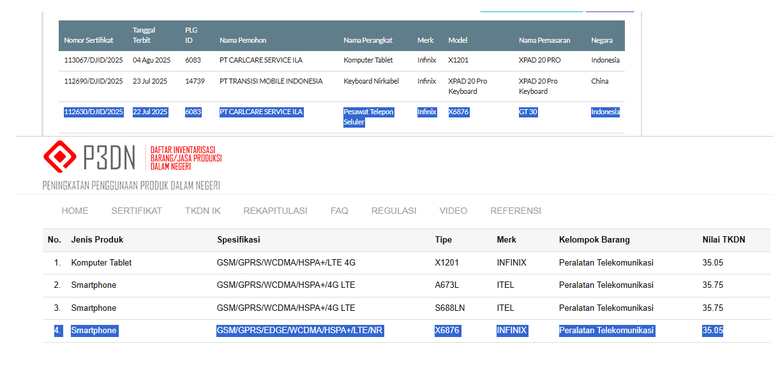Click the ITEL brand in row 2
This screenshot has height=390, width=780.
point(505,286)
